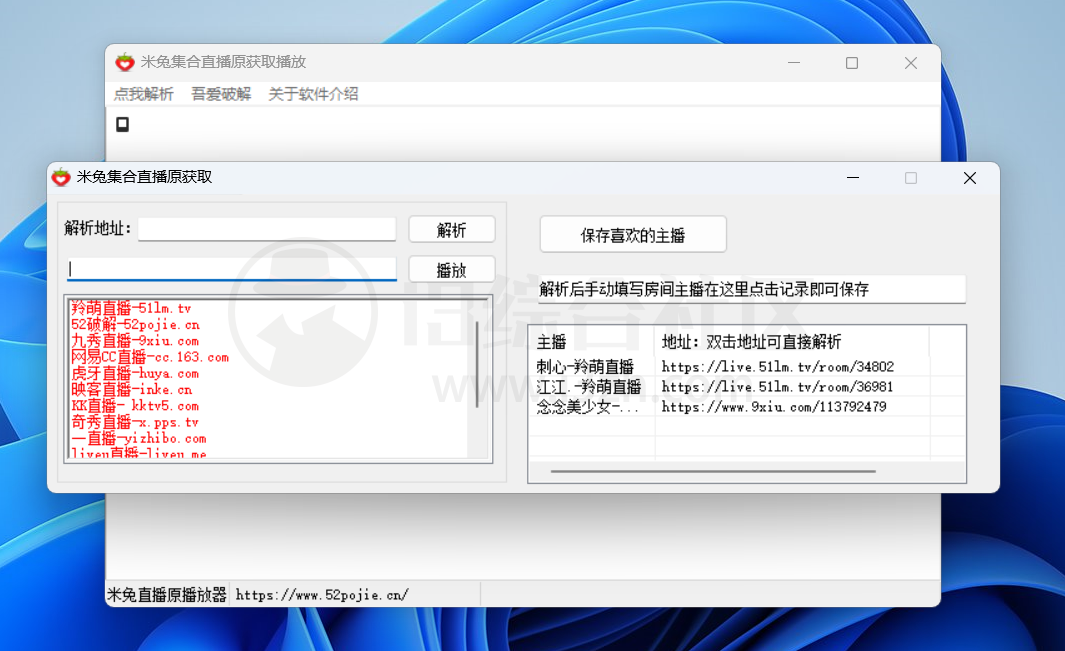Image resolution: width=1065 pixels, height=651 pixels.
Task: Open the 关于软件介绍 menu
Action: click(x=313, y=94)
